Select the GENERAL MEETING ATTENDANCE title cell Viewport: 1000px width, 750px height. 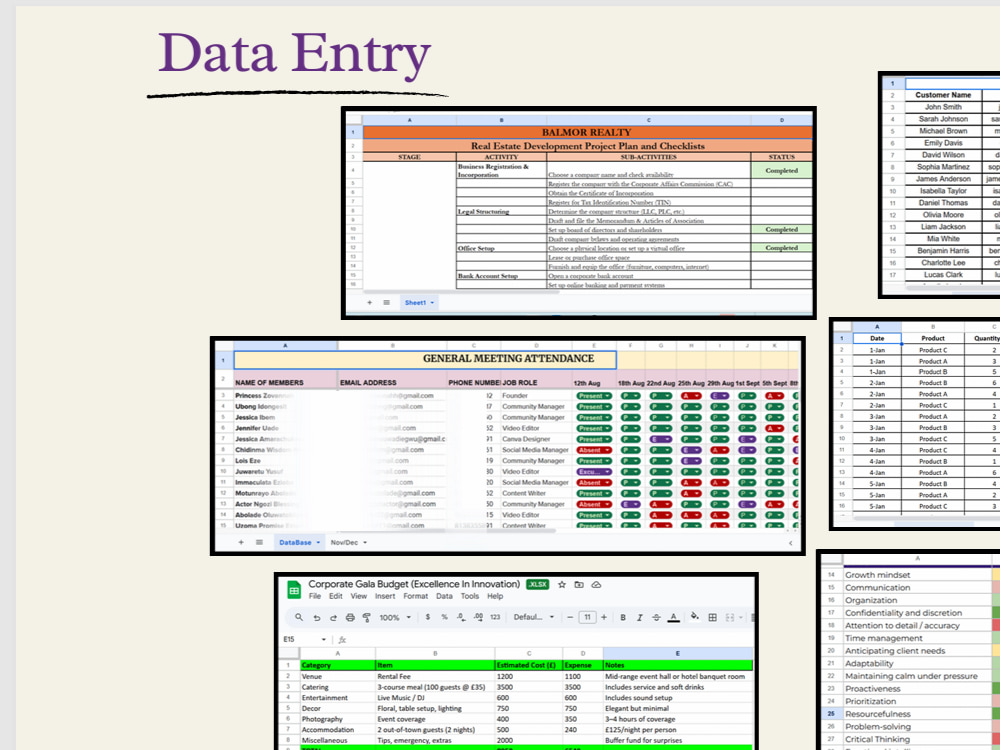pyautogui.click(x=425, y=359)
